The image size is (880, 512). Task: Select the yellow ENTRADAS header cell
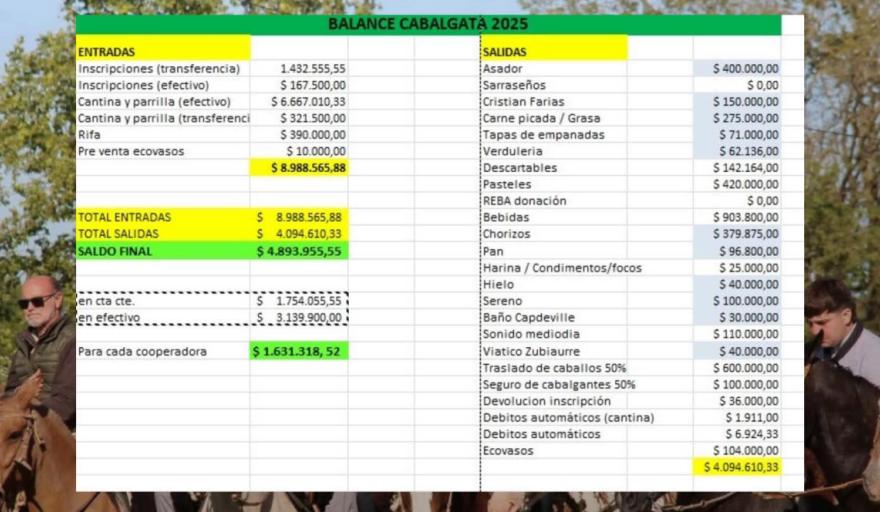pos(162,51)
